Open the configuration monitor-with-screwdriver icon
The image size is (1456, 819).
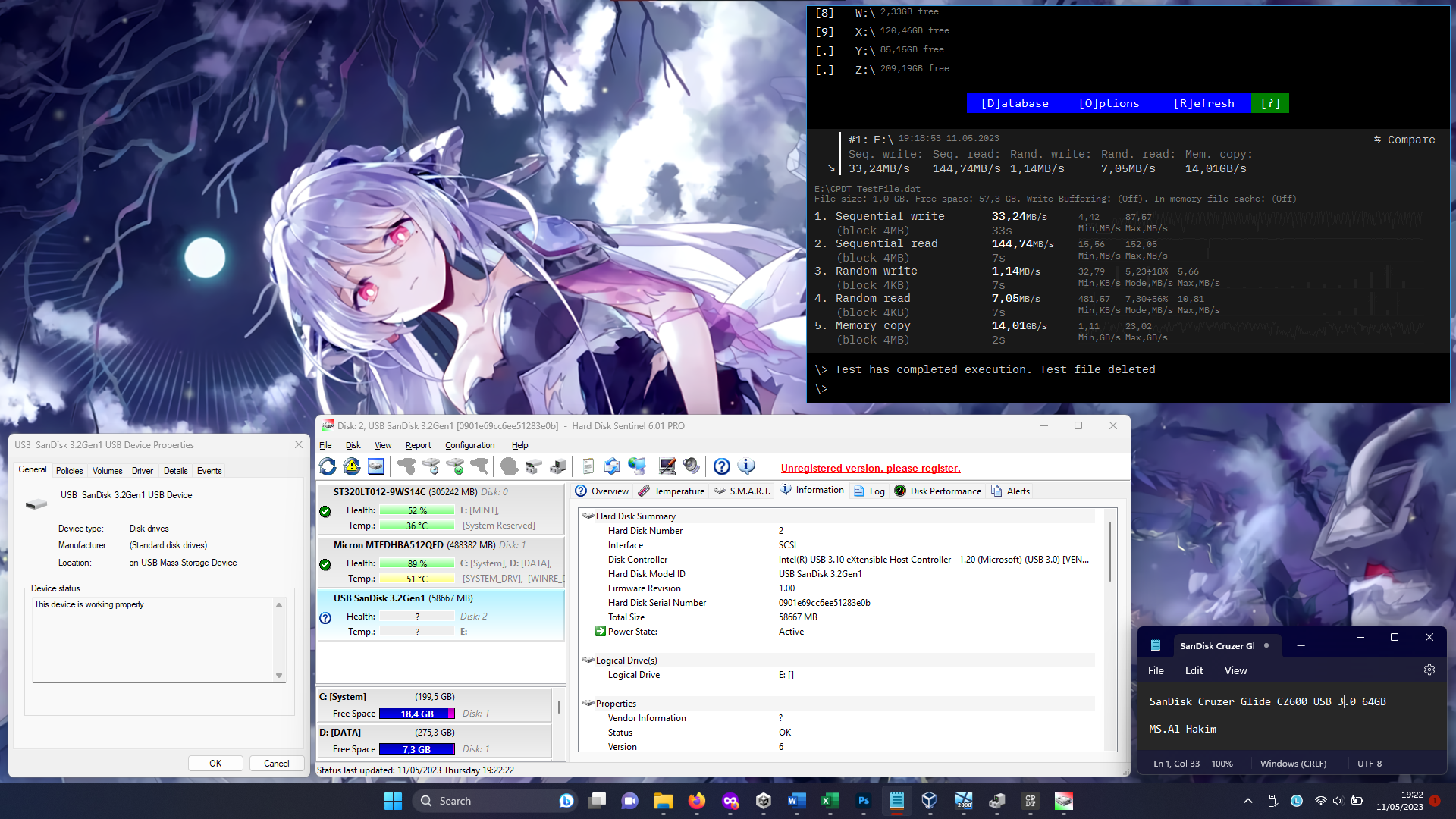[667, 466]
